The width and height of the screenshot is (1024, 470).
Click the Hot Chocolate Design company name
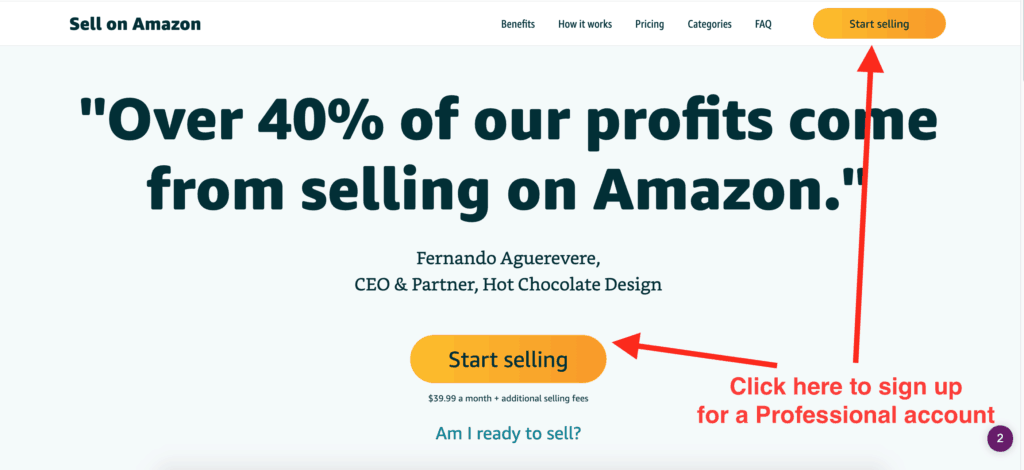(572, 285)
